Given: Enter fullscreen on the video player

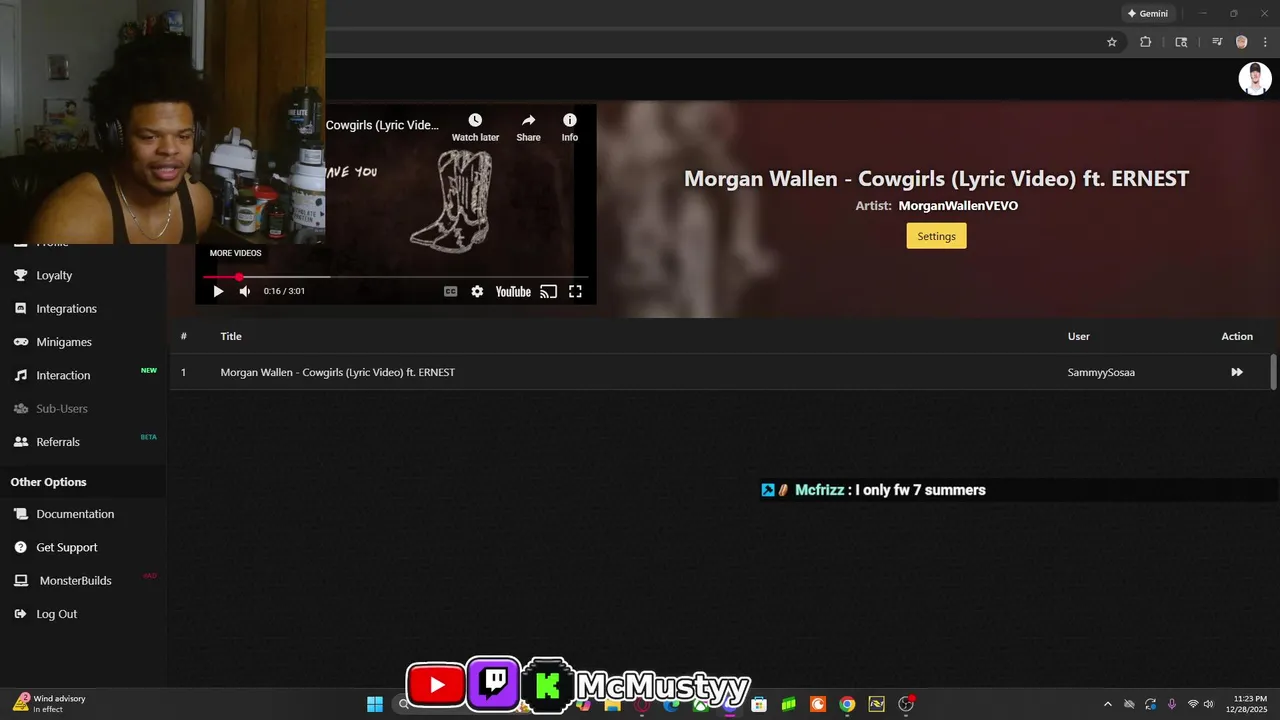Looking at the screenshot, I should (575, 291).
